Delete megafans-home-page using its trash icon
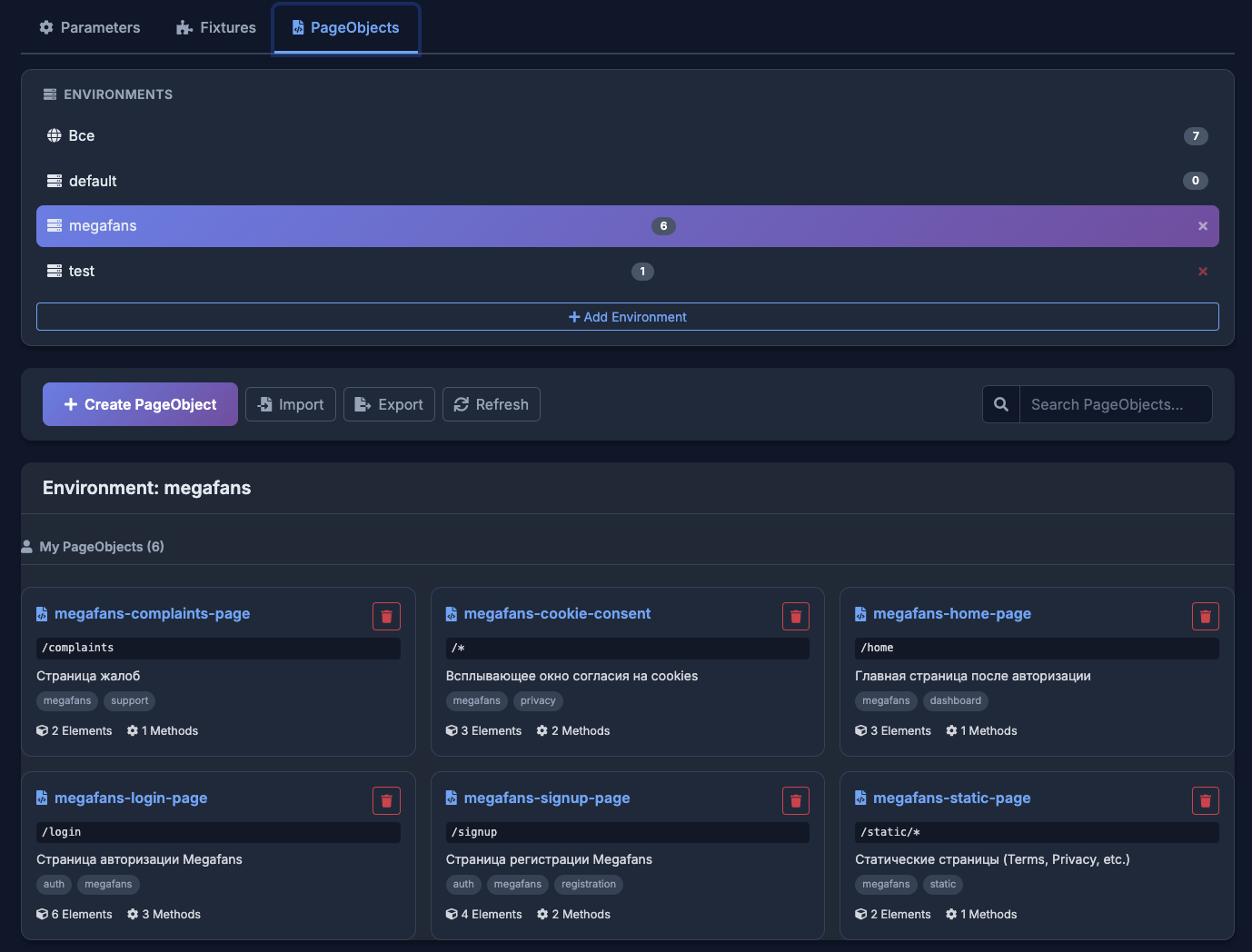 [x=1205, y=616]
